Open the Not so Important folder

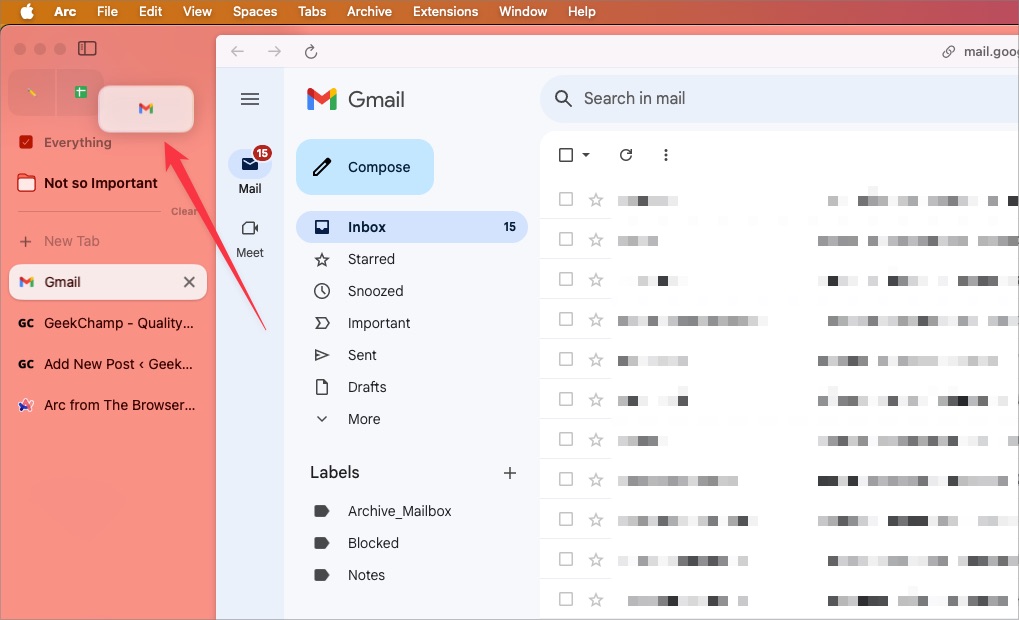100,183
